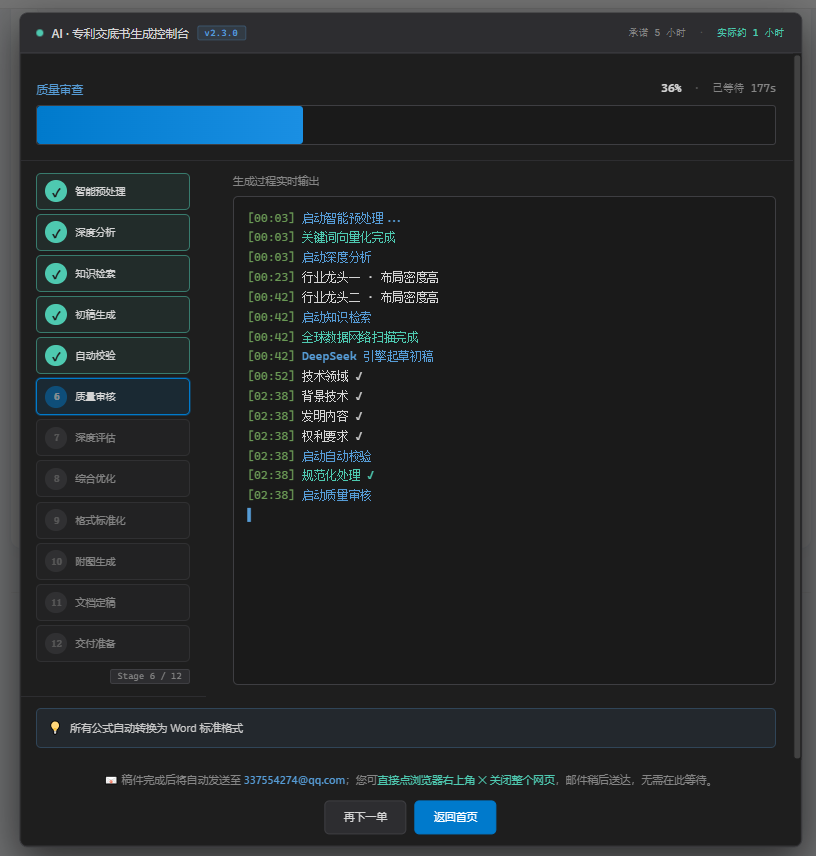The height and width of the screenshot is (856, 816).
Task: Click the 再下一单 button
Action: point(365,817)
